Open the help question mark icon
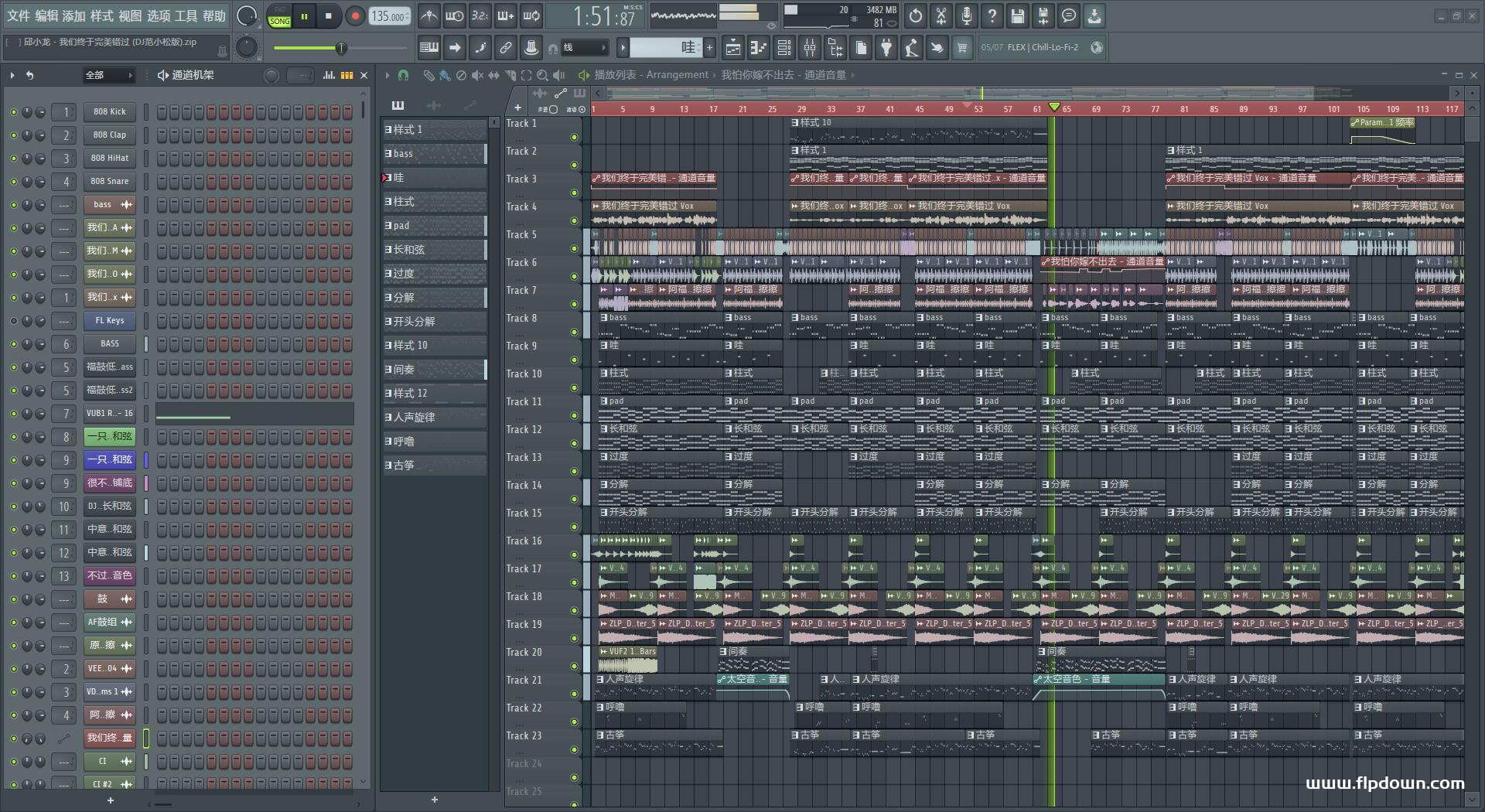The width and height of the screenshot is (1485, 812). (x=992, y=15)
